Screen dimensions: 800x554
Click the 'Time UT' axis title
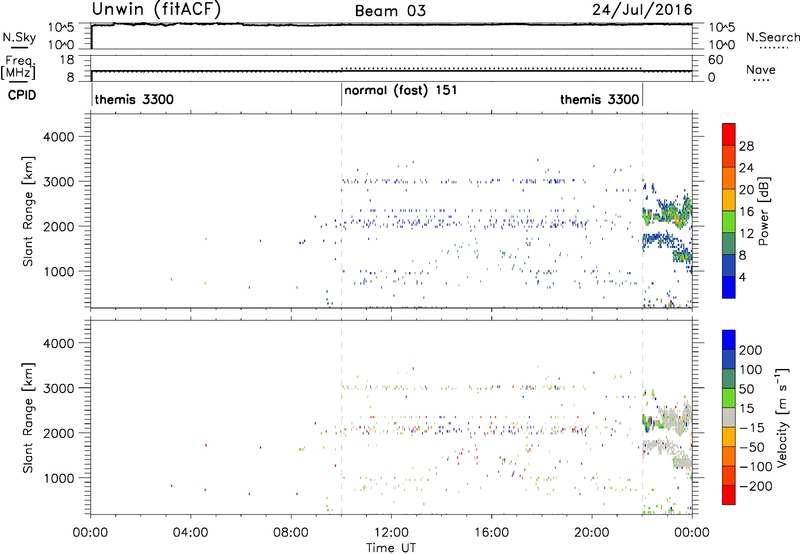coord(391,548)
